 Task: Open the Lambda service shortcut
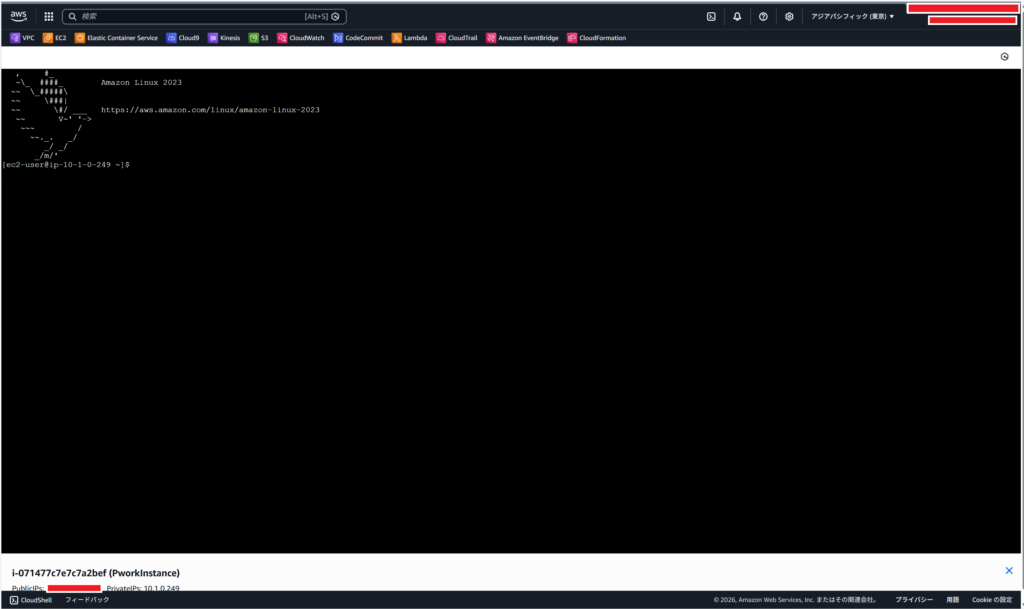click(x=409, y=38)
